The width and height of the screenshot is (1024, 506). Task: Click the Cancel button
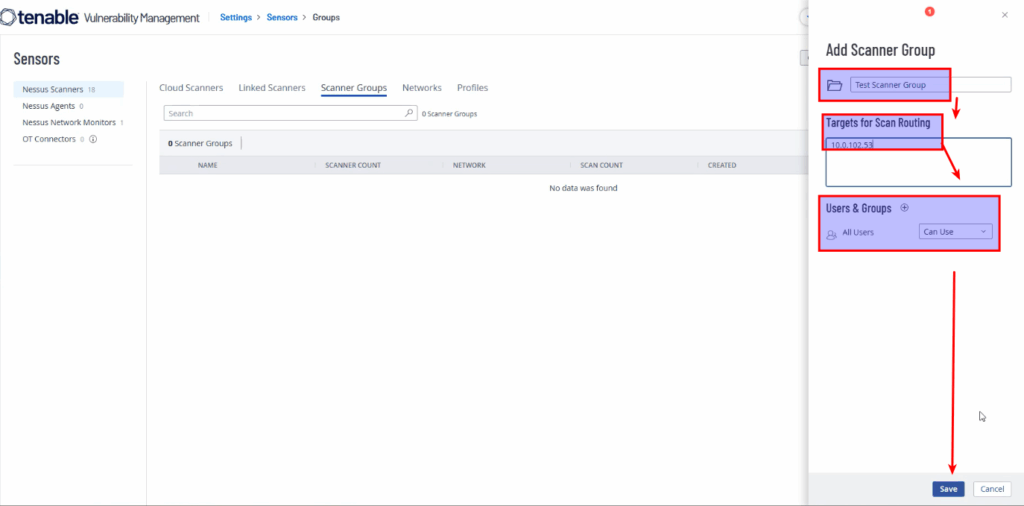(992, 489)
